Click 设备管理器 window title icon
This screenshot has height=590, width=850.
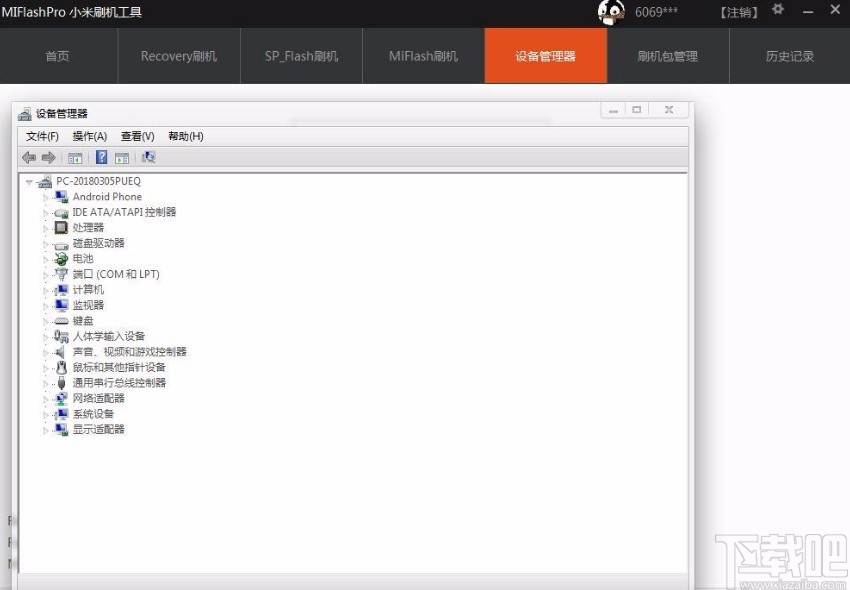pyautogui.click(x=24, y=114)
